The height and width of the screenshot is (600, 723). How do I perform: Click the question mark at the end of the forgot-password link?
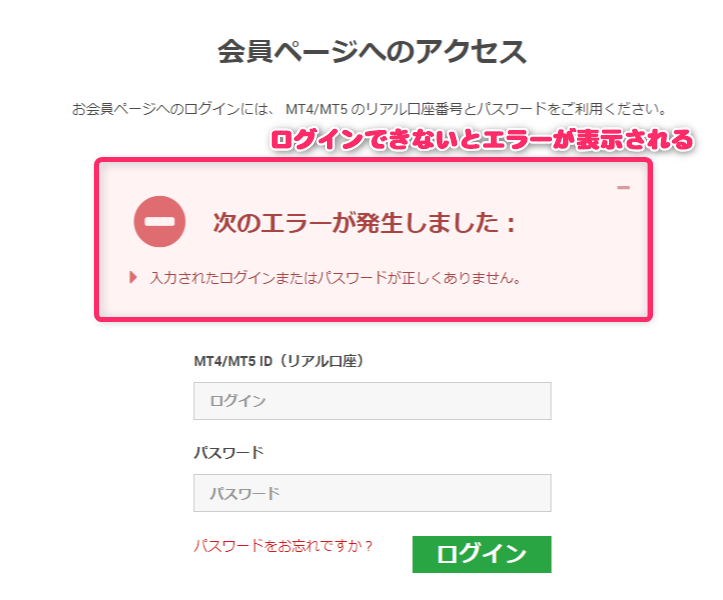point(368,546)
